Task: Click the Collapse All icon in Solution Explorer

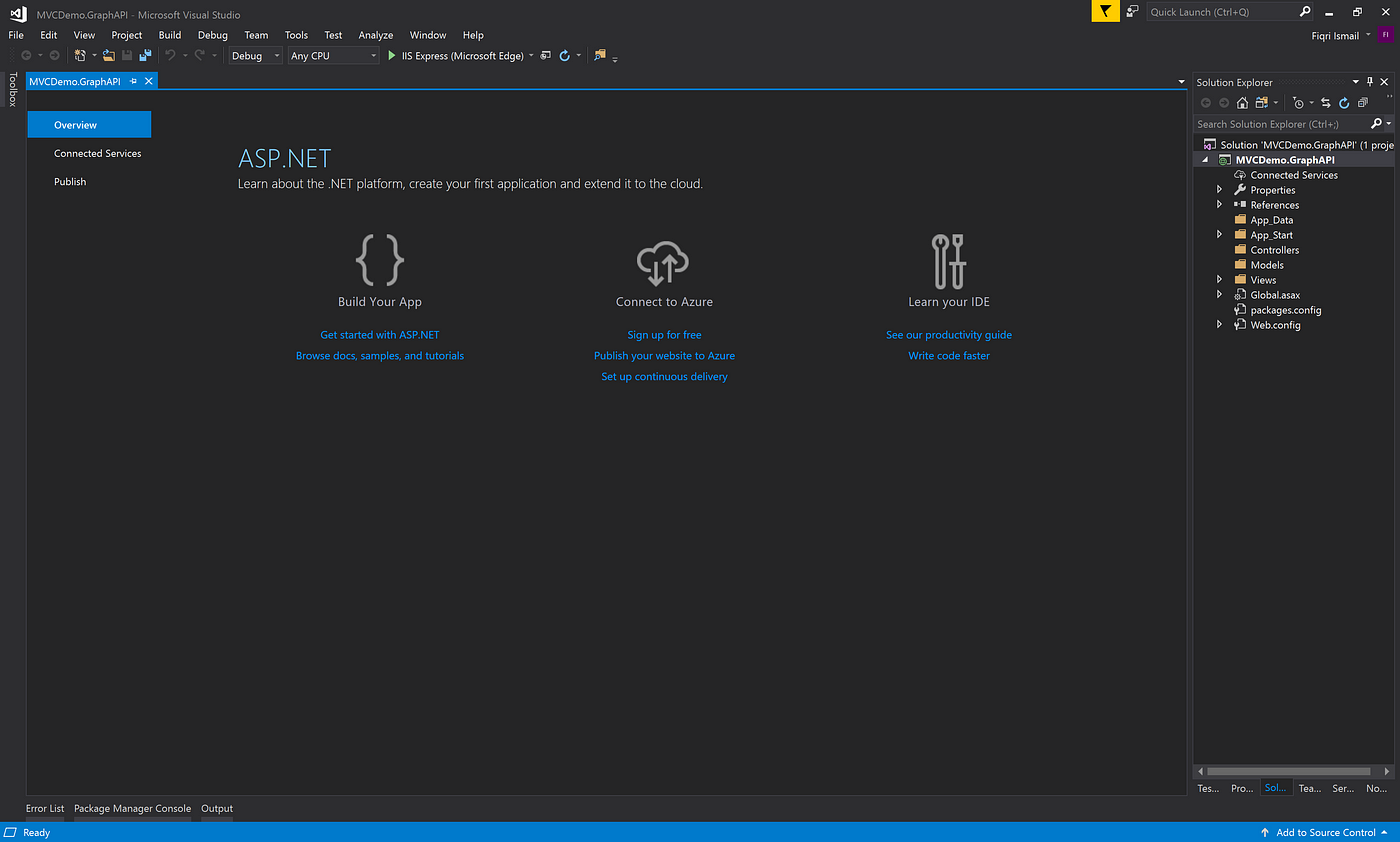Action: pos(1362,103)
